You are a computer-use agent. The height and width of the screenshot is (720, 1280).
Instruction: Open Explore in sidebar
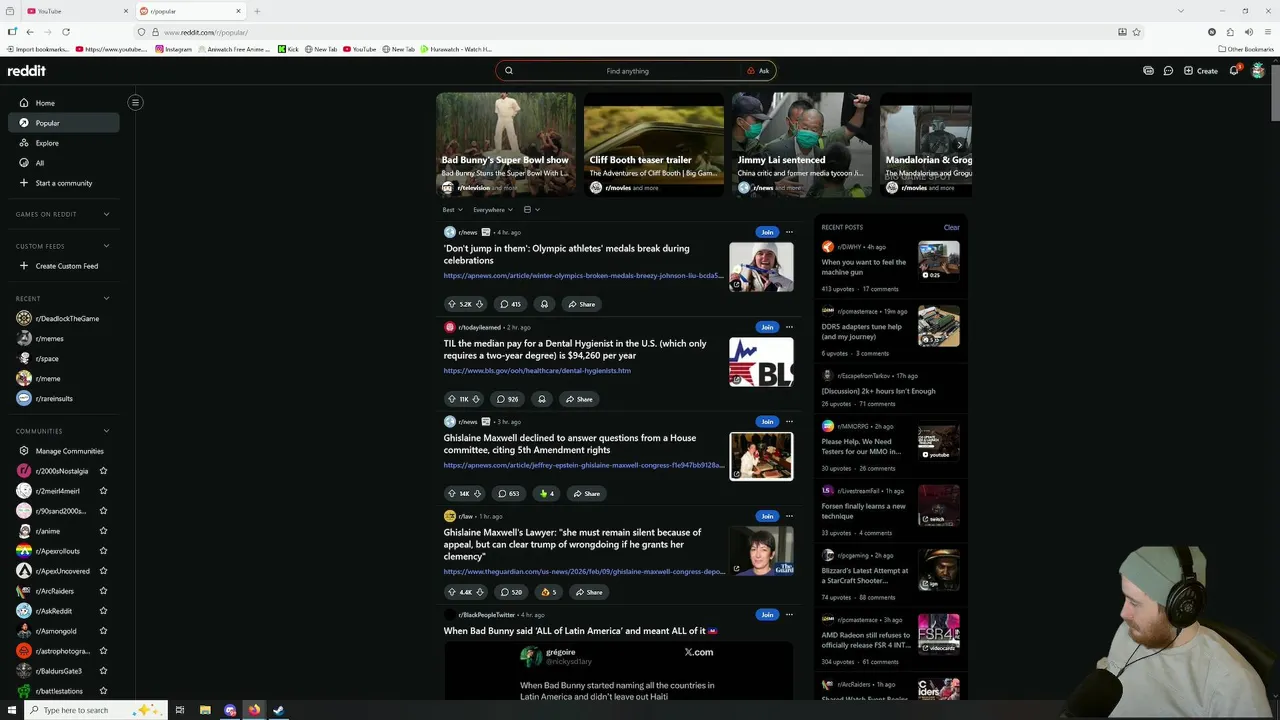[x=63, y=143]
